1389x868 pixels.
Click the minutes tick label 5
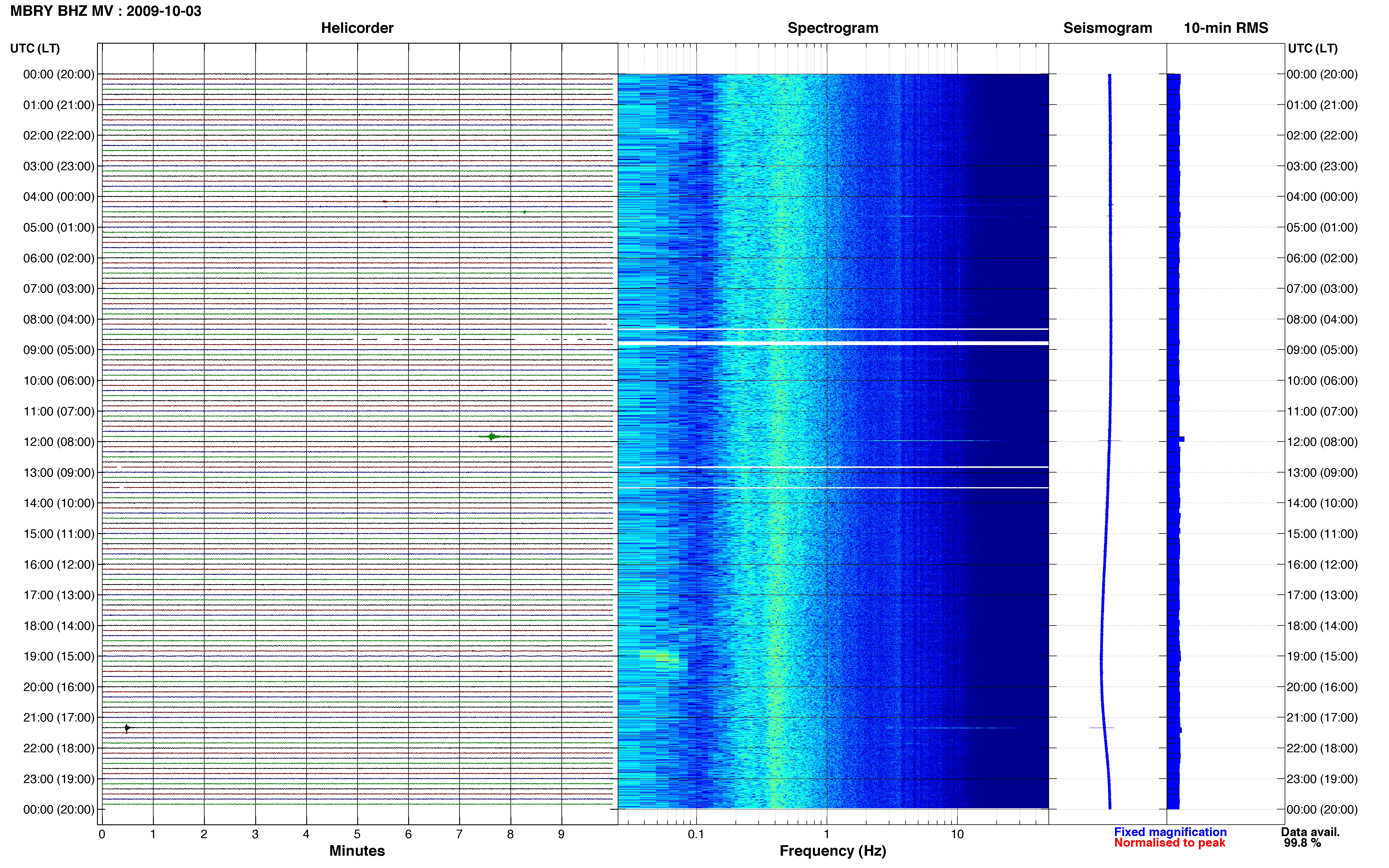click(357, 834)
